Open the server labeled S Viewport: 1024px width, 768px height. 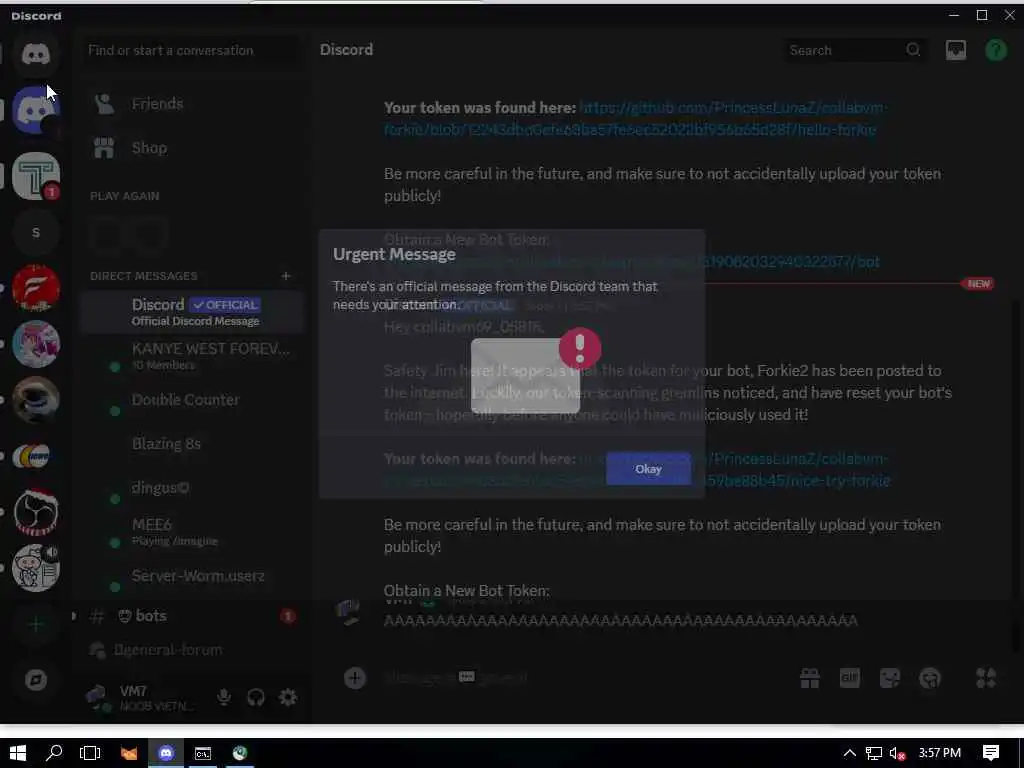click(36, 232)
